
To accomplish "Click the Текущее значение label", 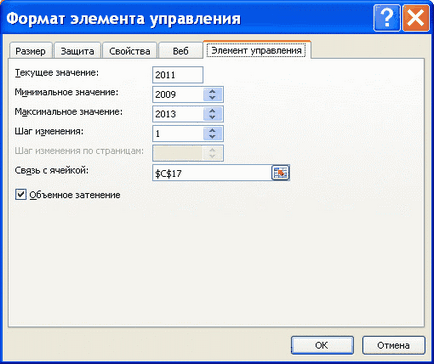I will click(57, 73).
